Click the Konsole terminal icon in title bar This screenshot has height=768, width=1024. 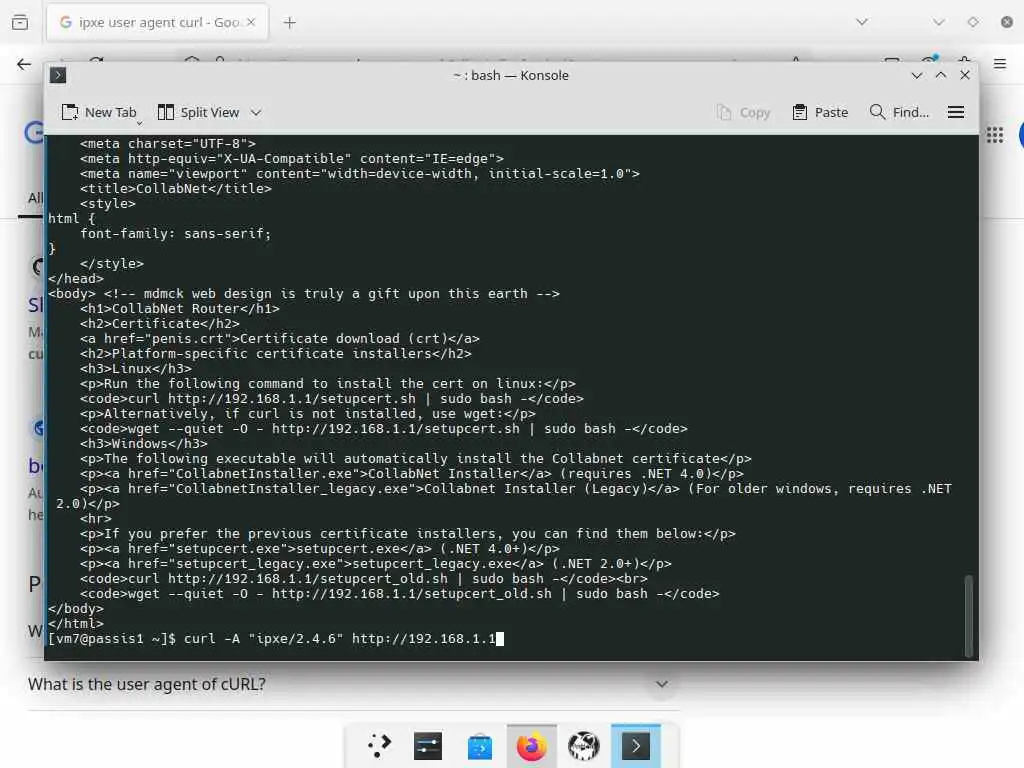[x=57, y=75]
